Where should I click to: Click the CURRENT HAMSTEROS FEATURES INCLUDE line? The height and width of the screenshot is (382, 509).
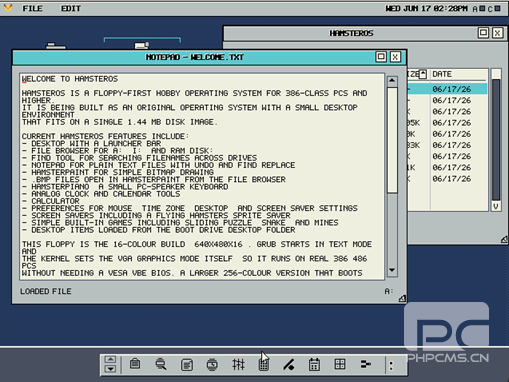tap(105, 136)
